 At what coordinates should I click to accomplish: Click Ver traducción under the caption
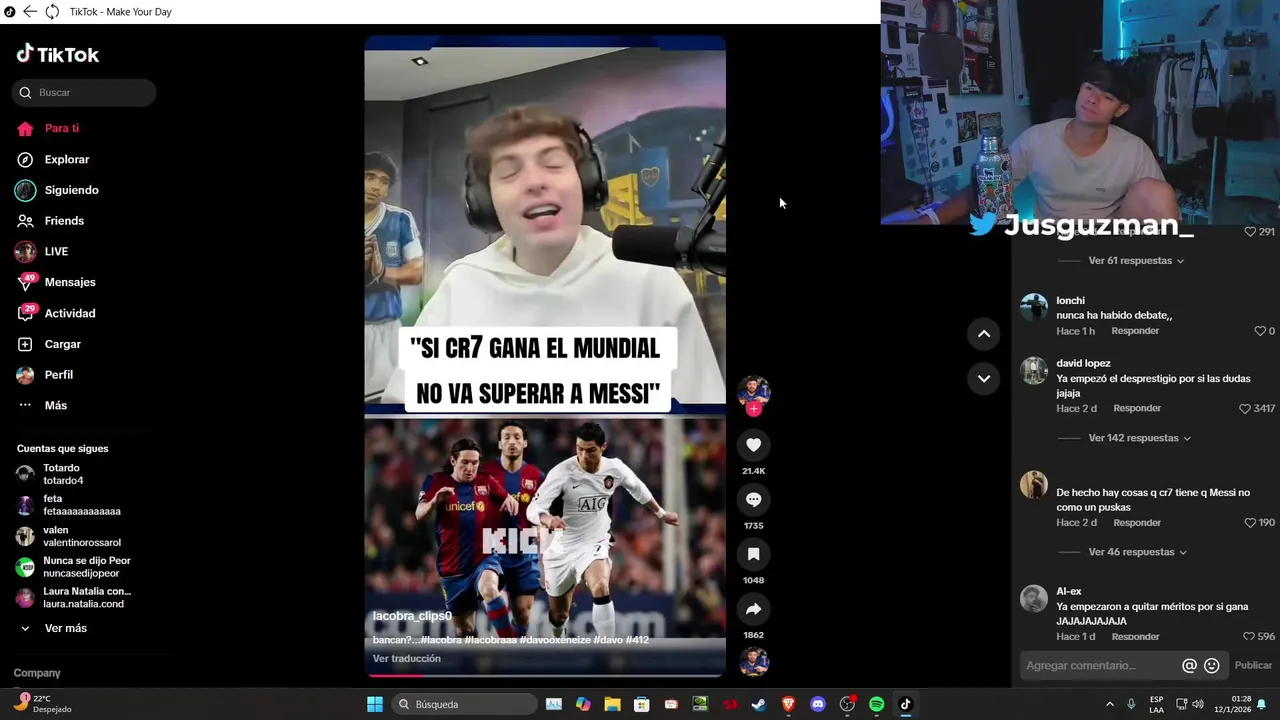pyautogui.click(x=406, y=658)
